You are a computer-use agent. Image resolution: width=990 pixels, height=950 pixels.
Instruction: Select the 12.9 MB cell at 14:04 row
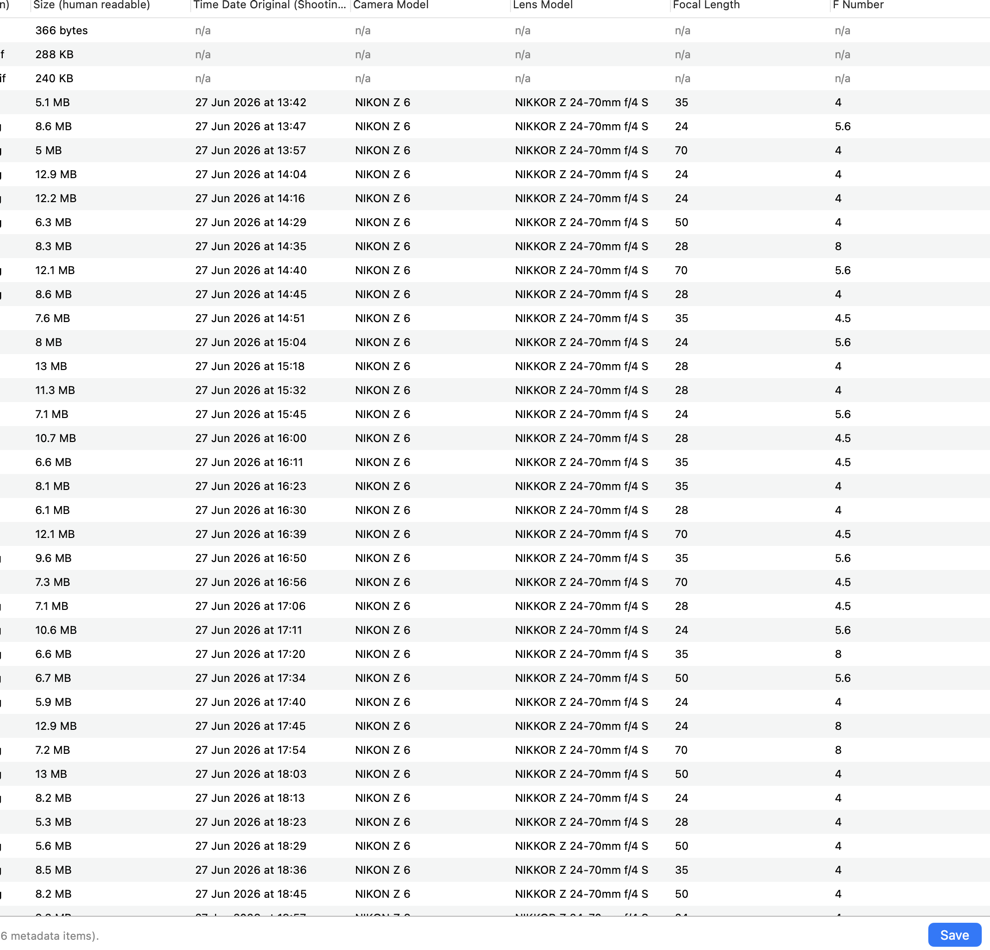coord(56,174)
